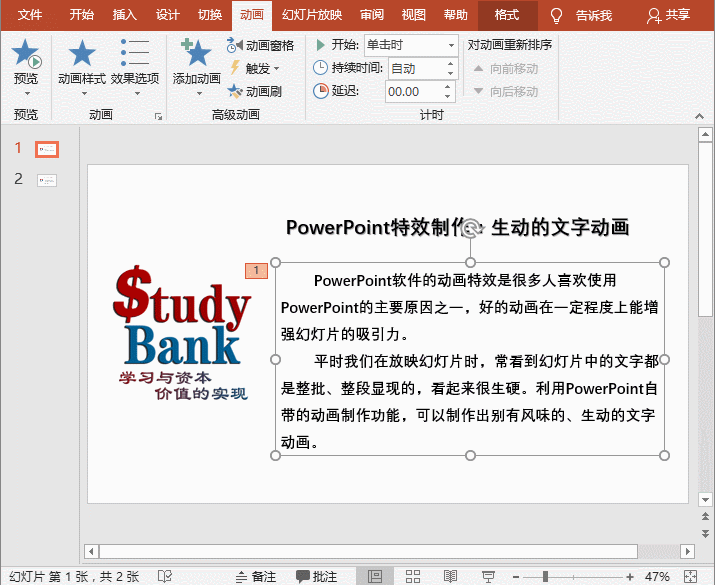
Task: Switch to Reading view
Action: coord(451,577)
